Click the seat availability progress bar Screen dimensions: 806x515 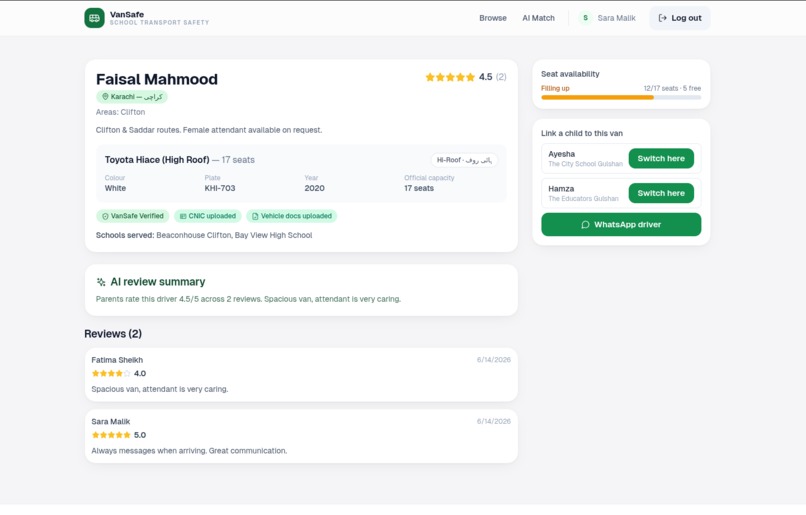pos(621,97)
